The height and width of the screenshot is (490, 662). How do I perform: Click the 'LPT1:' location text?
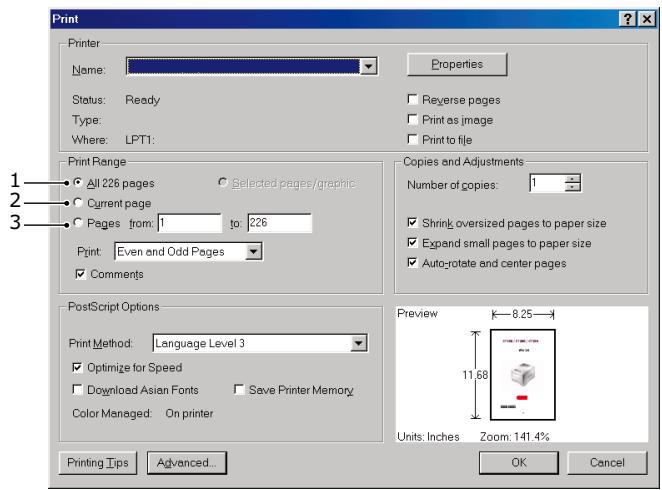[x=140, y=140]
